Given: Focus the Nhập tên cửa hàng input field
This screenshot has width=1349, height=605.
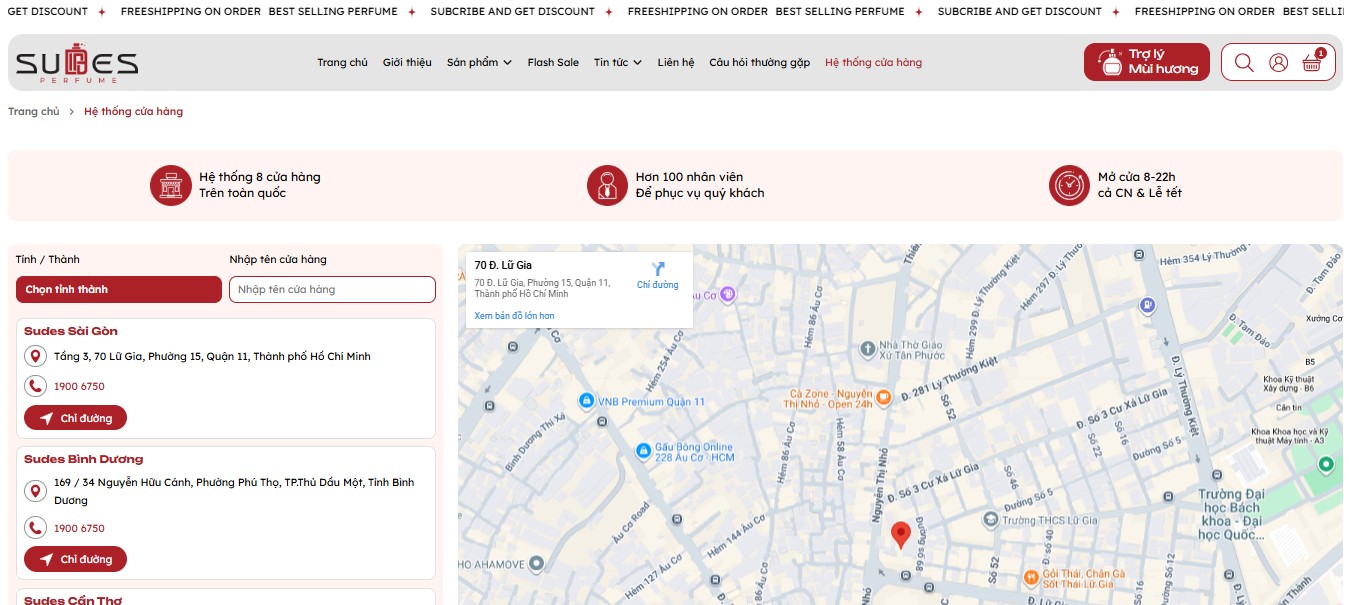Looking at the screenshot, I should [332, 289].
